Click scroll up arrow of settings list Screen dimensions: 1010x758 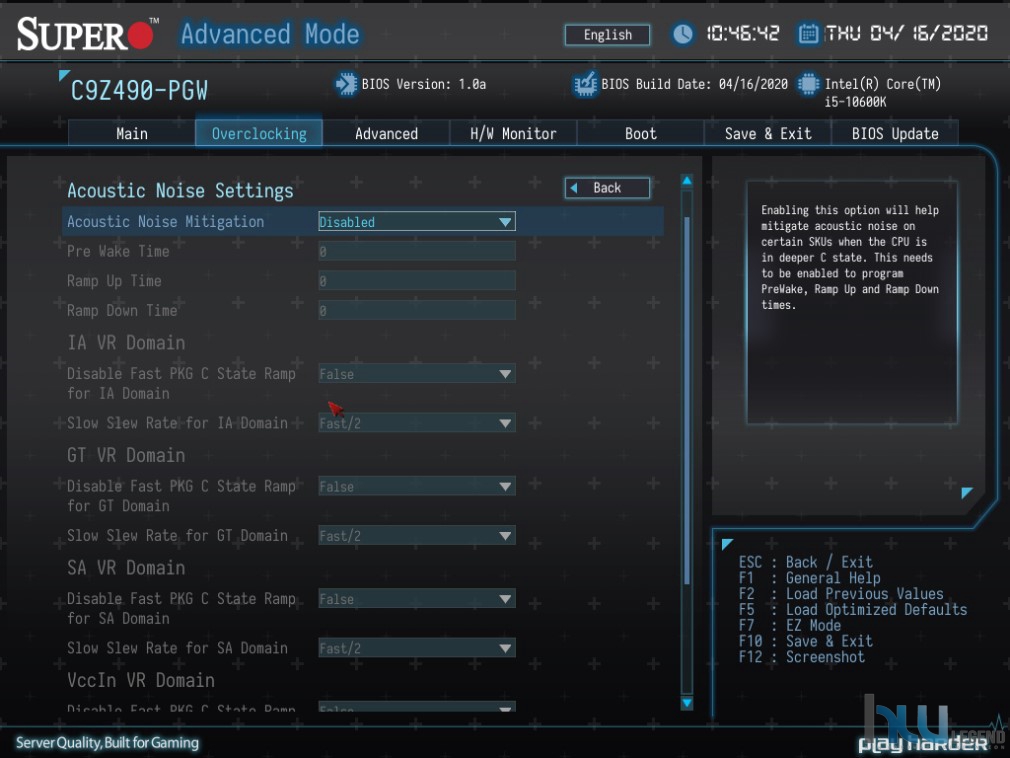click(687, 181)
